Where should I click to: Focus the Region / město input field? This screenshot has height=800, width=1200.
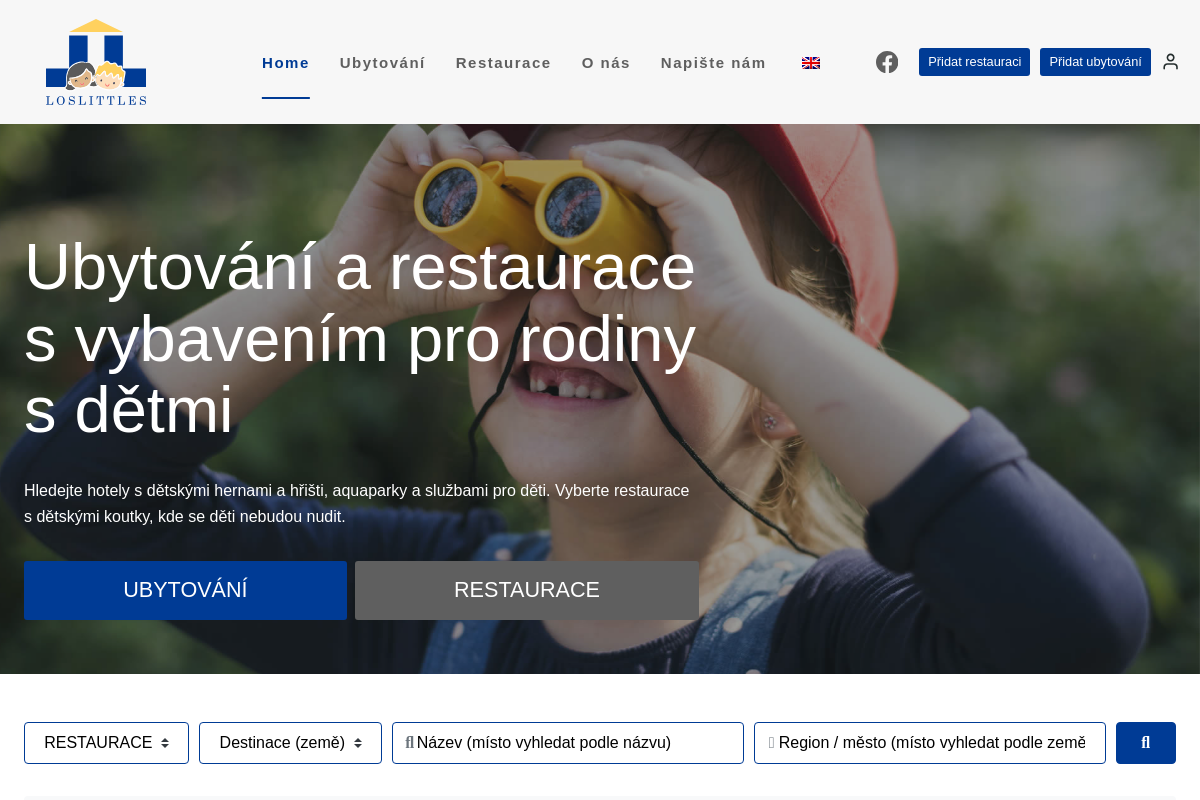[930, 743]
